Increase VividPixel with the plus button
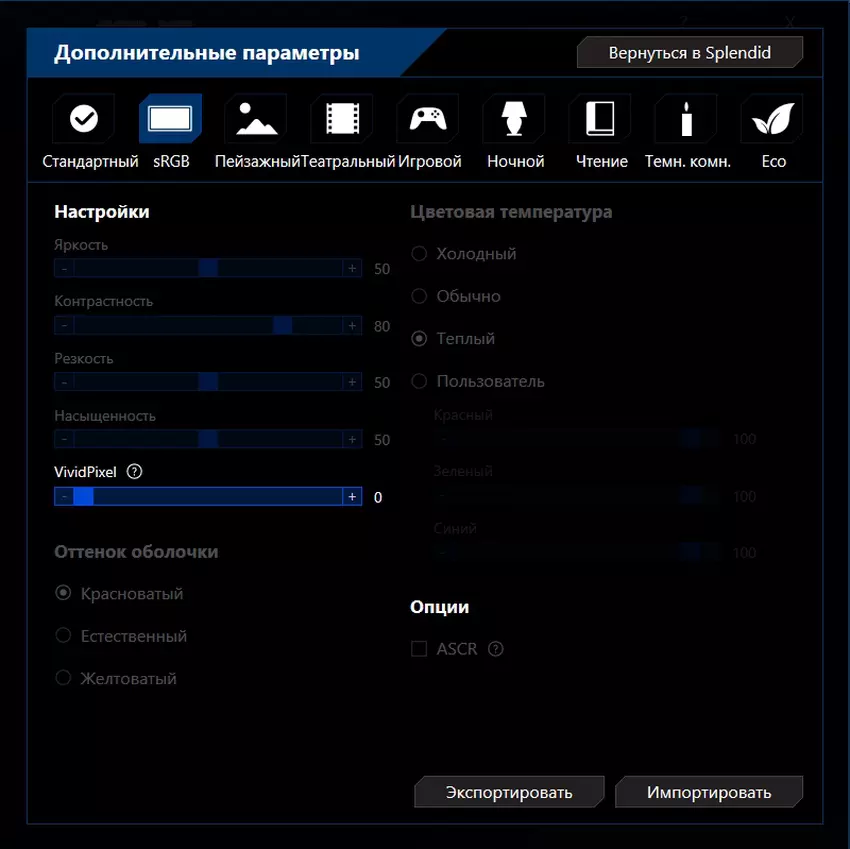The image size is (850, 849). click(351, 497)
